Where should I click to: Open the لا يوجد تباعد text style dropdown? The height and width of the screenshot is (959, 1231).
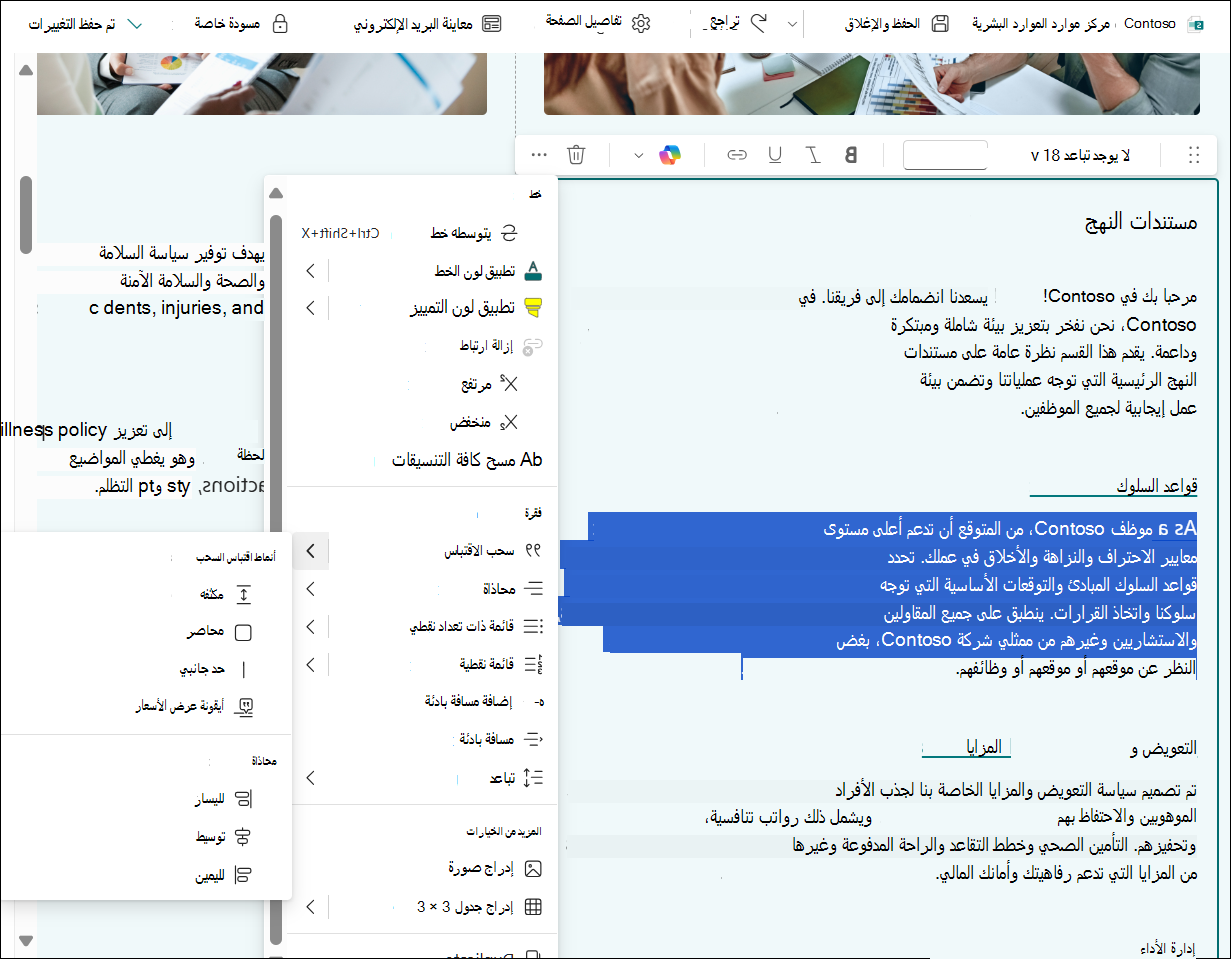(x=1080, y=155)
